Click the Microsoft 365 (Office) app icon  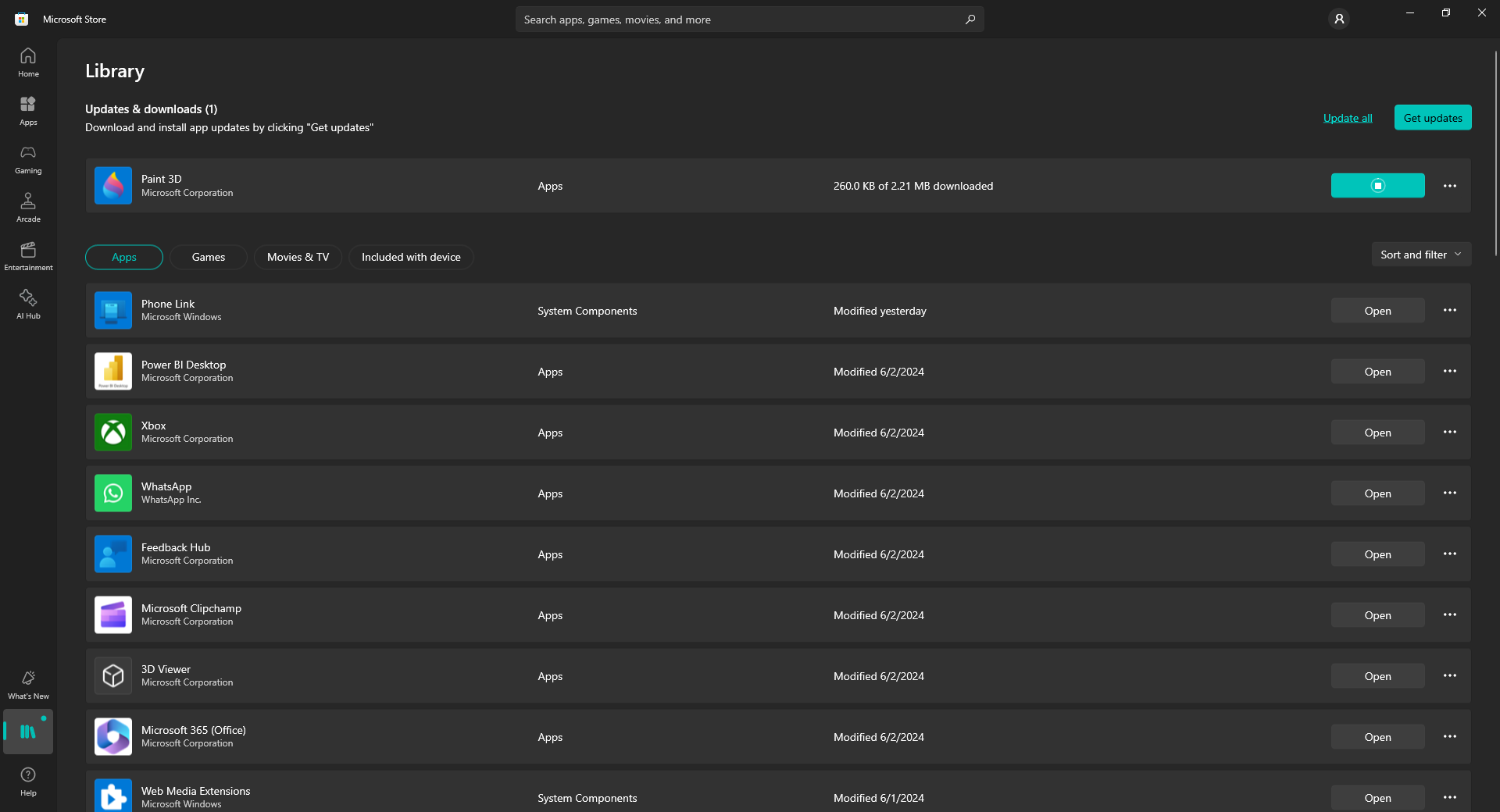[113, 737]
